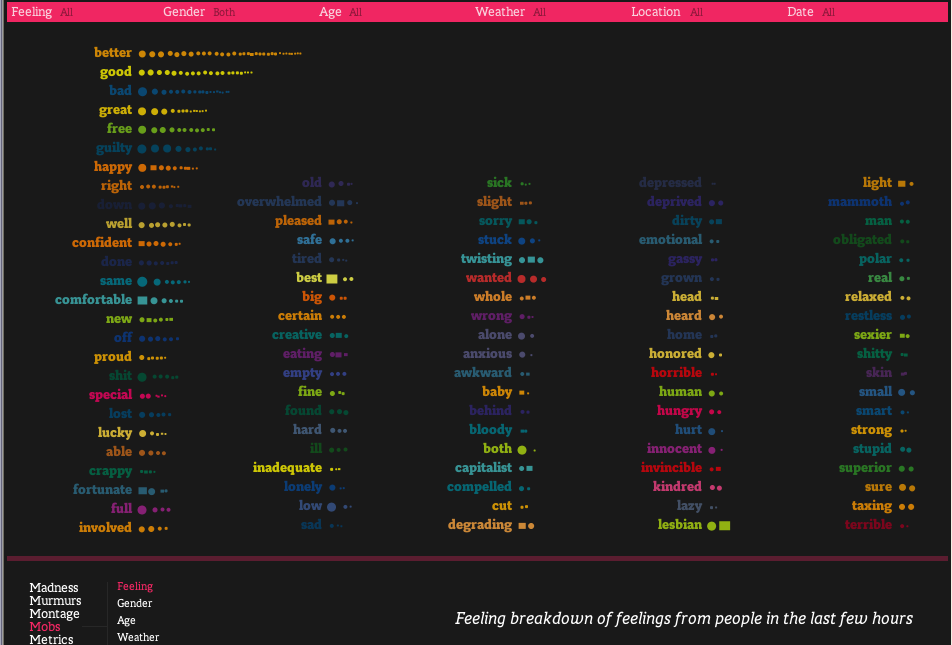Screen dimensions: 952x645
Task: Click the teal square beside 'comfortable'
Action: (142, 300)
